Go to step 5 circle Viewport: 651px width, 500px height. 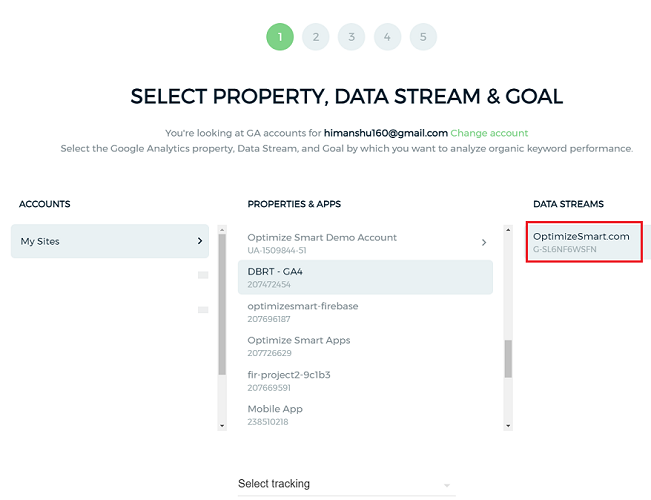423,37
